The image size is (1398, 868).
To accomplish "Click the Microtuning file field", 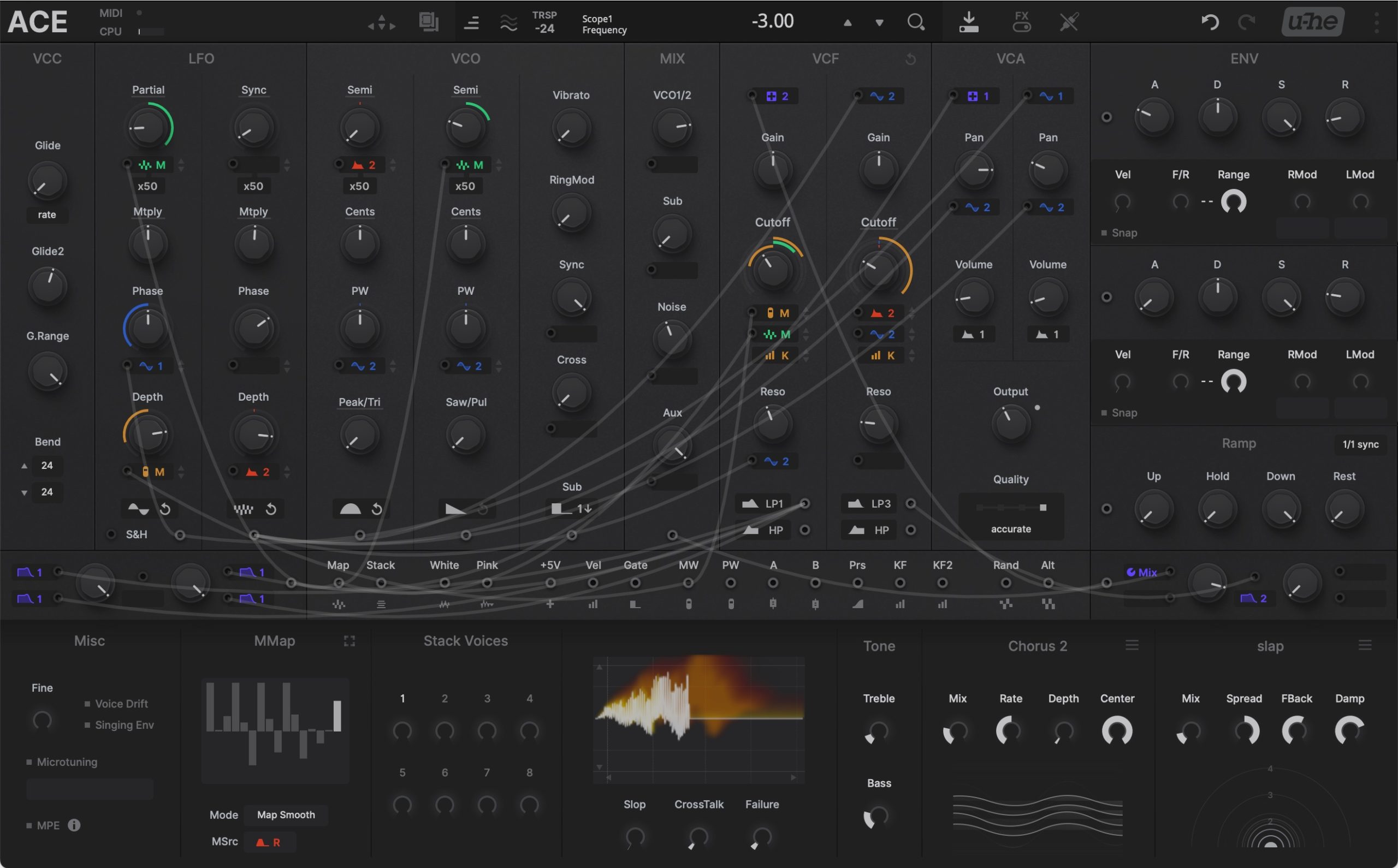I will tap(90, 789).
